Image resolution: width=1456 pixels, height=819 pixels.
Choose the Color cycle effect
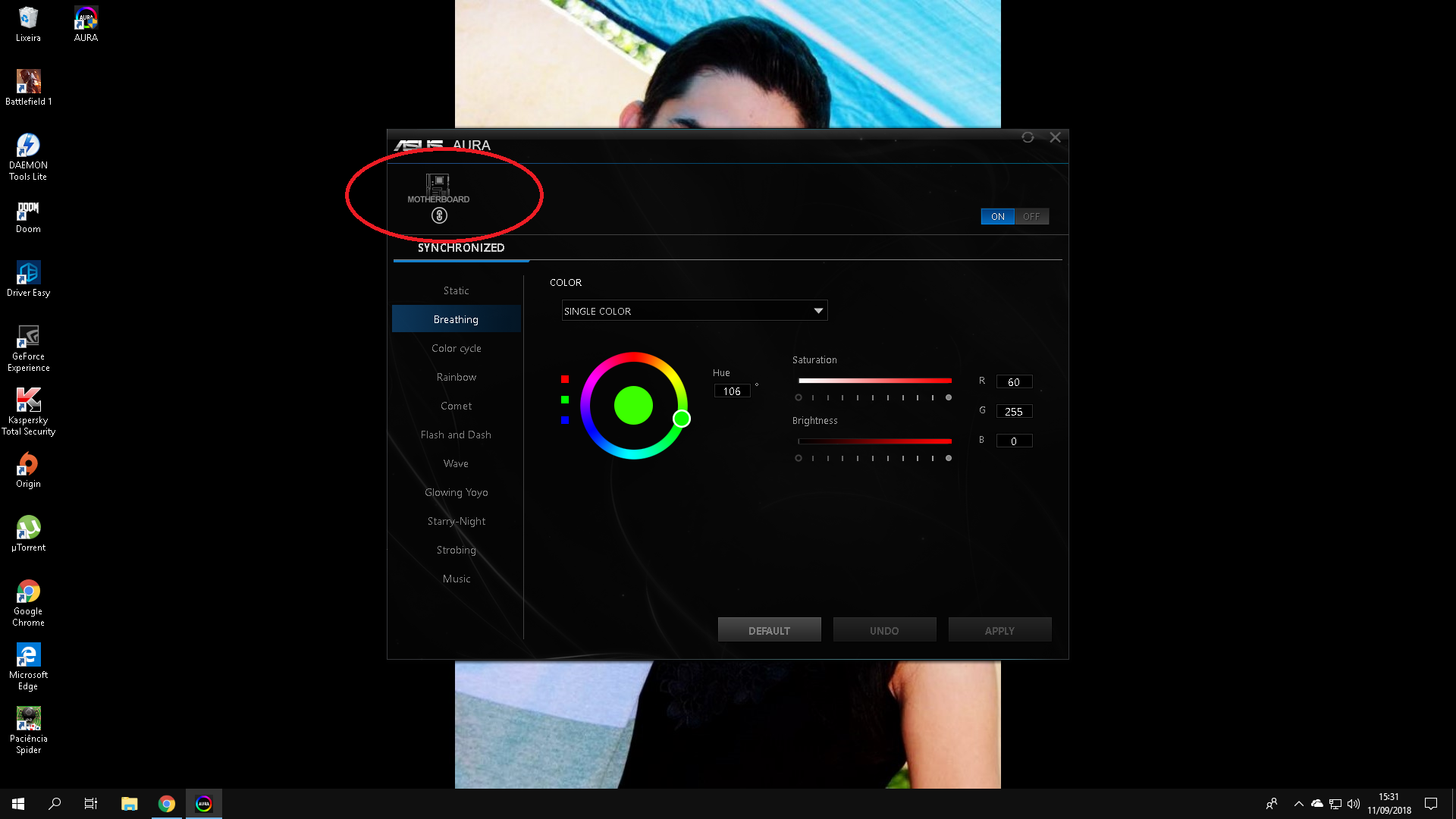(457, 349)
